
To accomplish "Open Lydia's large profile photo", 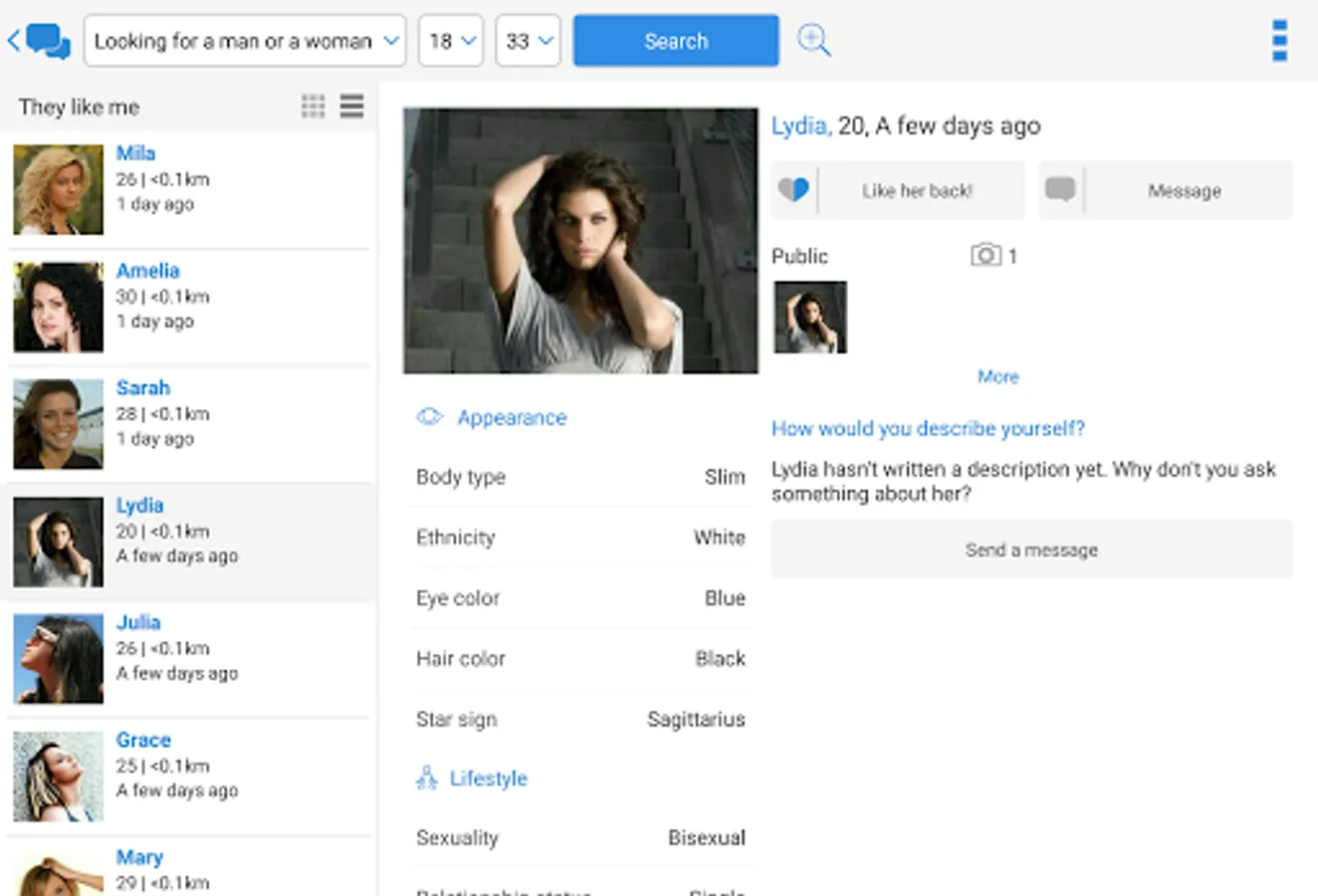I will pos(580,241).
